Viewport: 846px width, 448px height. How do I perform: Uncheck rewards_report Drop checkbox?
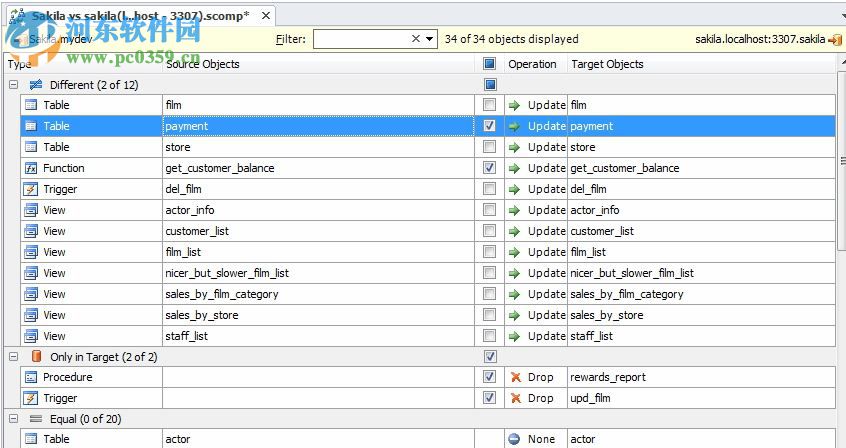(489, 377)
